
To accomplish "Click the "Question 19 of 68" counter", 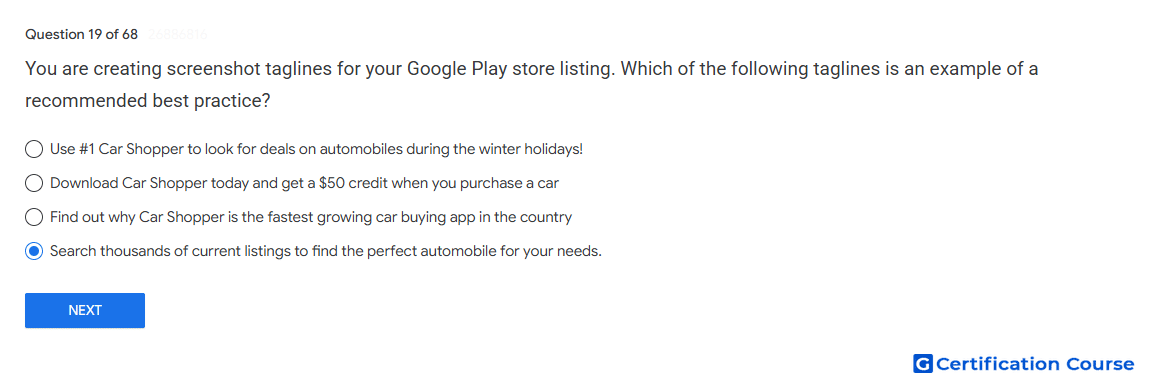I will click(x=81, y=34).
